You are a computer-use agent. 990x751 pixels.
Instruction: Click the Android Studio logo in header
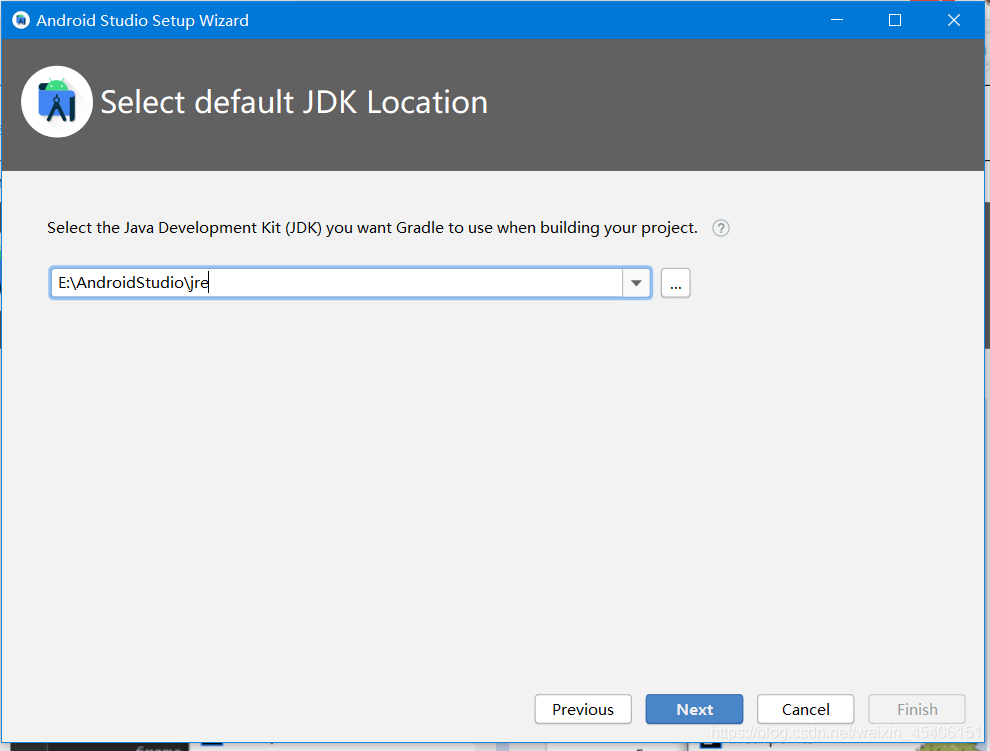(x=57, y=102)
